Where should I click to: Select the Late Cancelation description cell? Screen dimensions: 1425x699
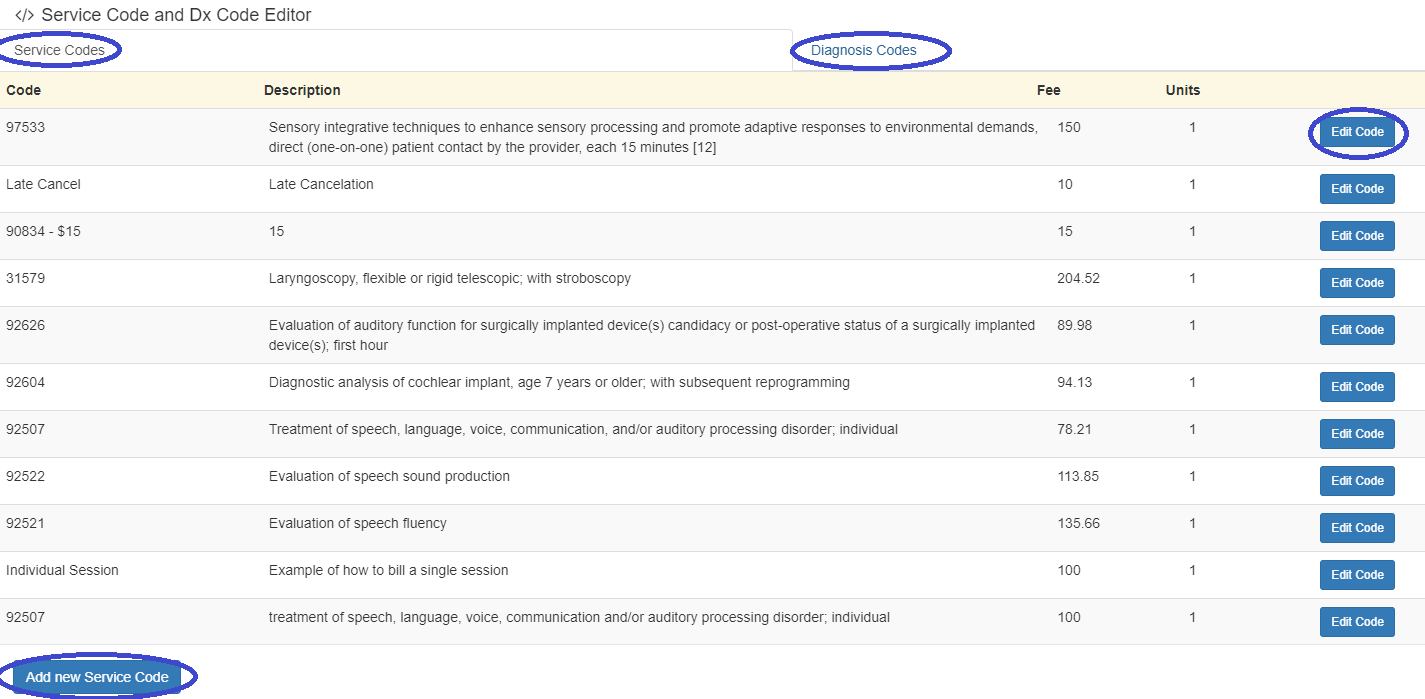321,184
